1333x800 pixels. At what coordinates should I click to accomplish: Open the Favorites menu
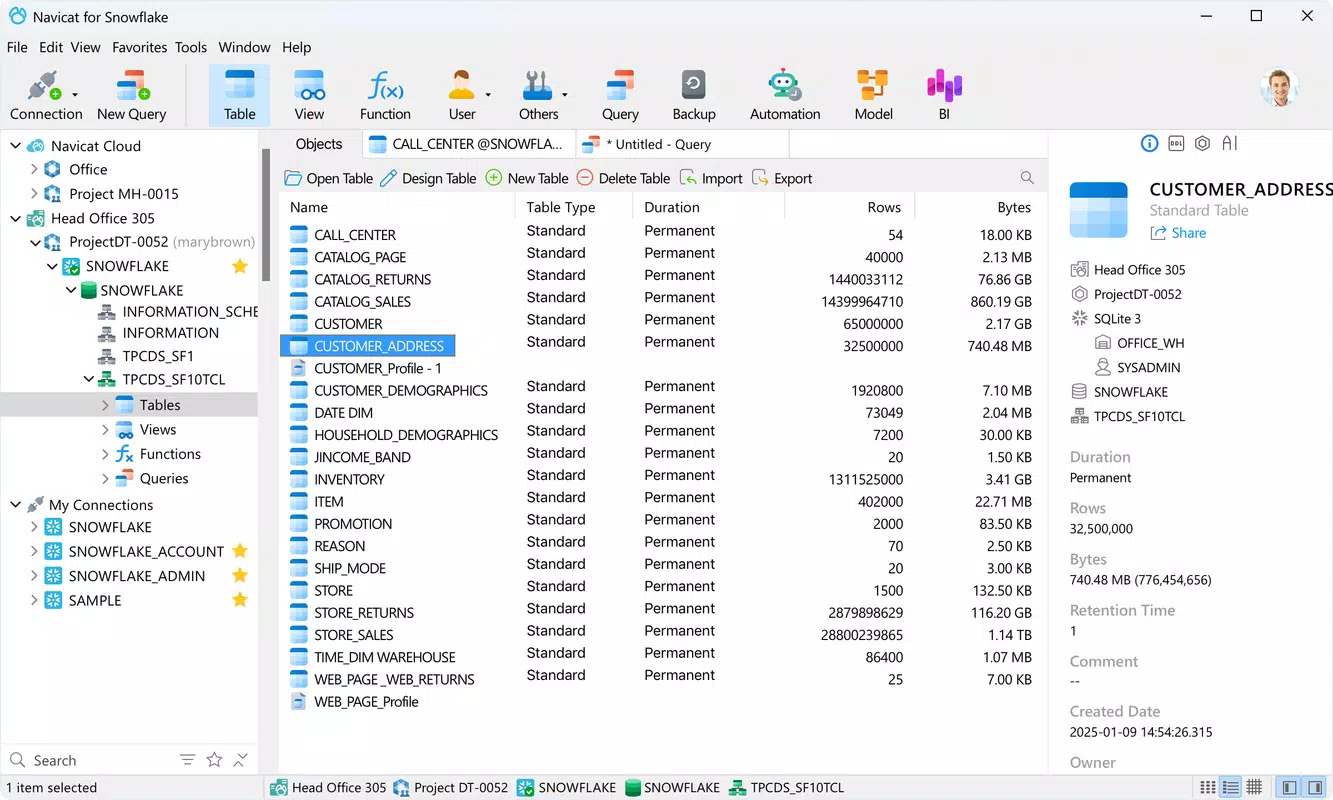pyautogui.click(x=139, y=47)
